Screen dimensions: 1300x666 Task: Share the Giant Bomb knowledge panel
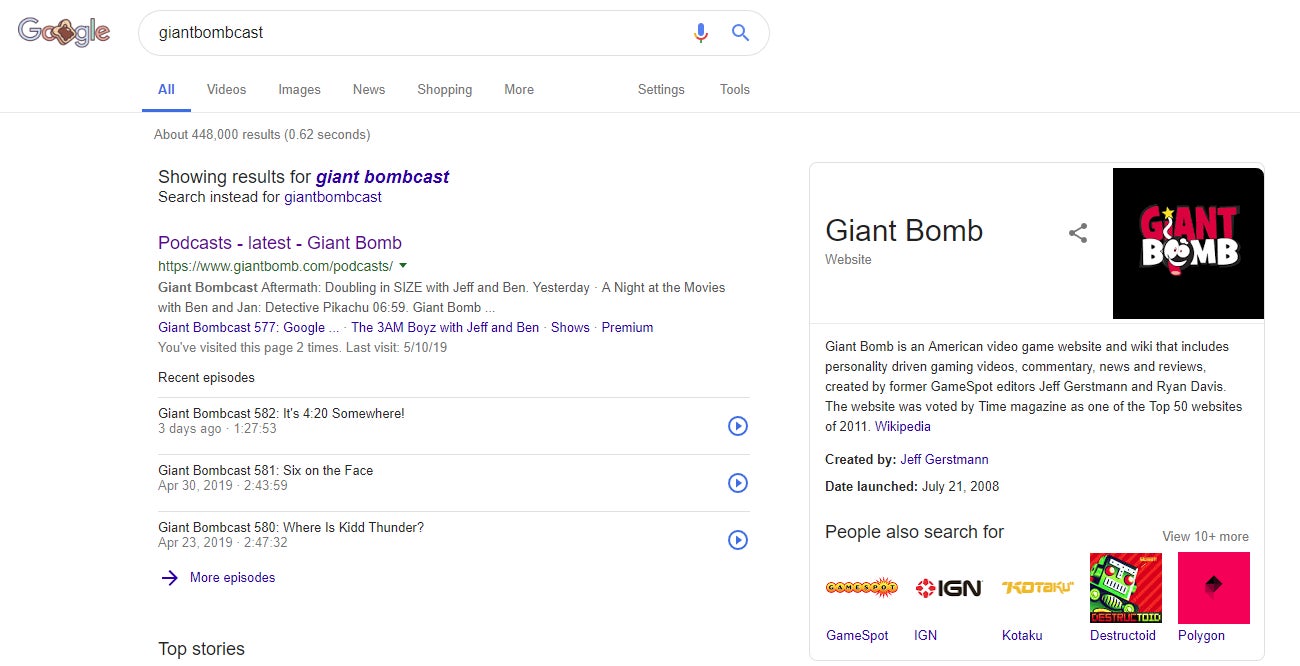point(1077,234)
